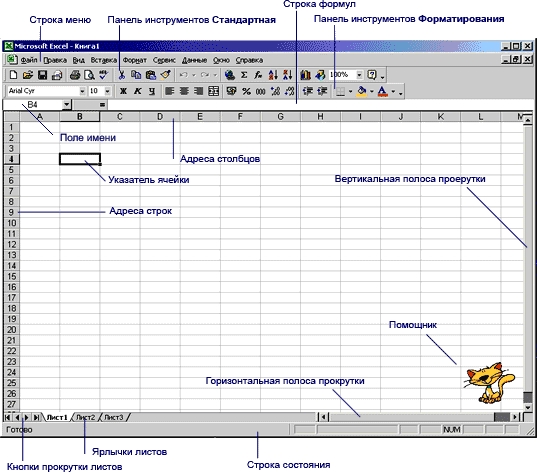Click the Copy icon
Image resolution: width=537 pixels, height=472 pixels.
[x=136, y=75]
